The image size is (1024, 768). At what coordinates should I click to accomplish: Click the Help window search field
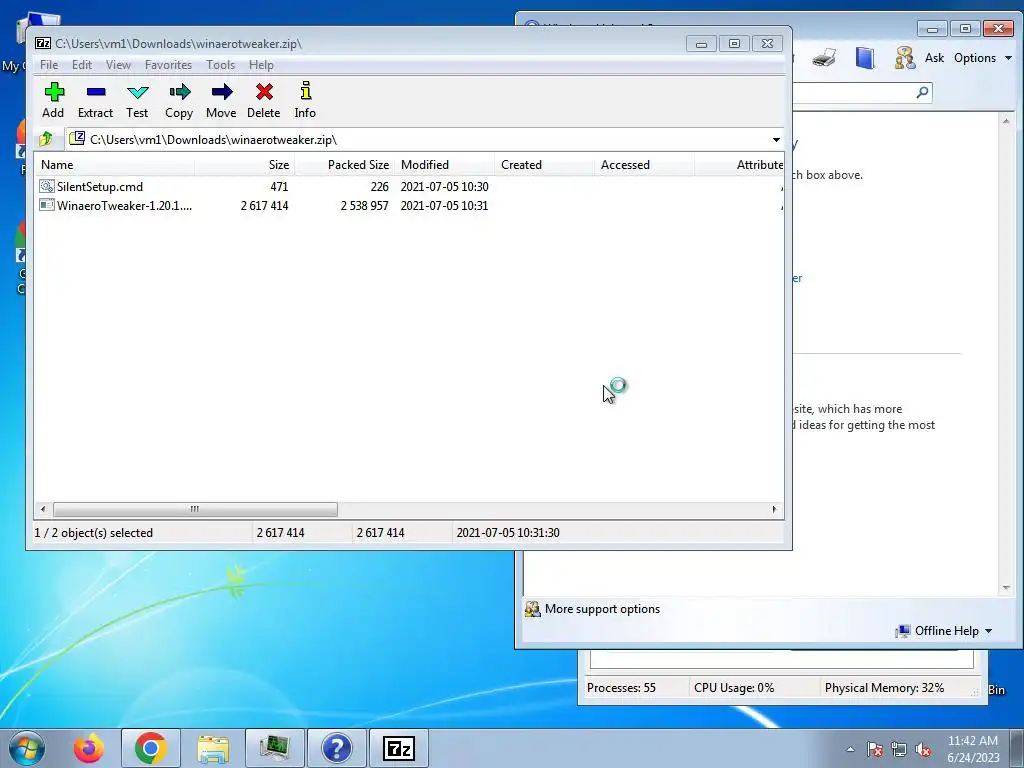852,92
